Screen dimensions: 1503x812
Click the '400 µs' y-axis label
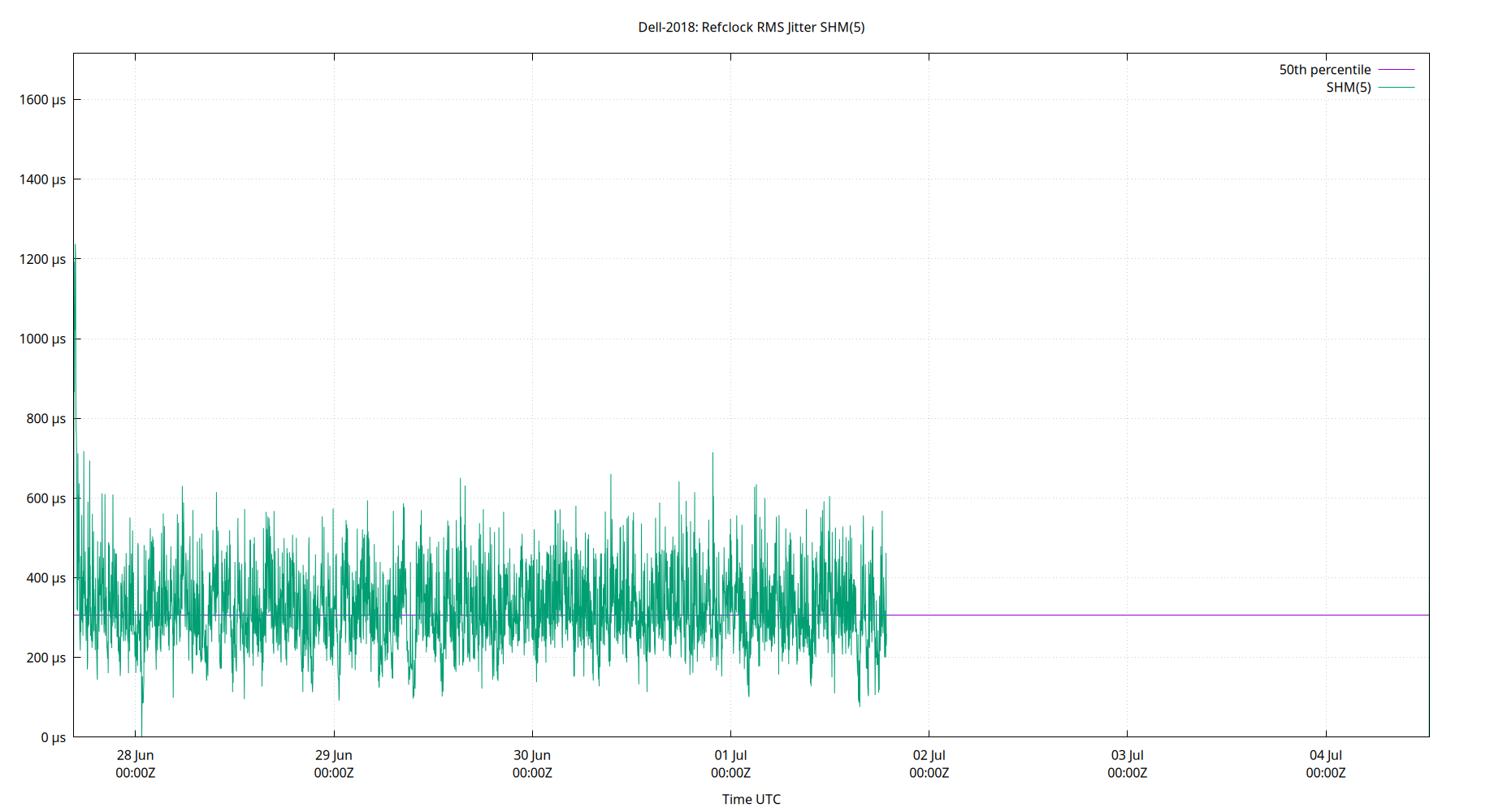click(x=45, y=577)
